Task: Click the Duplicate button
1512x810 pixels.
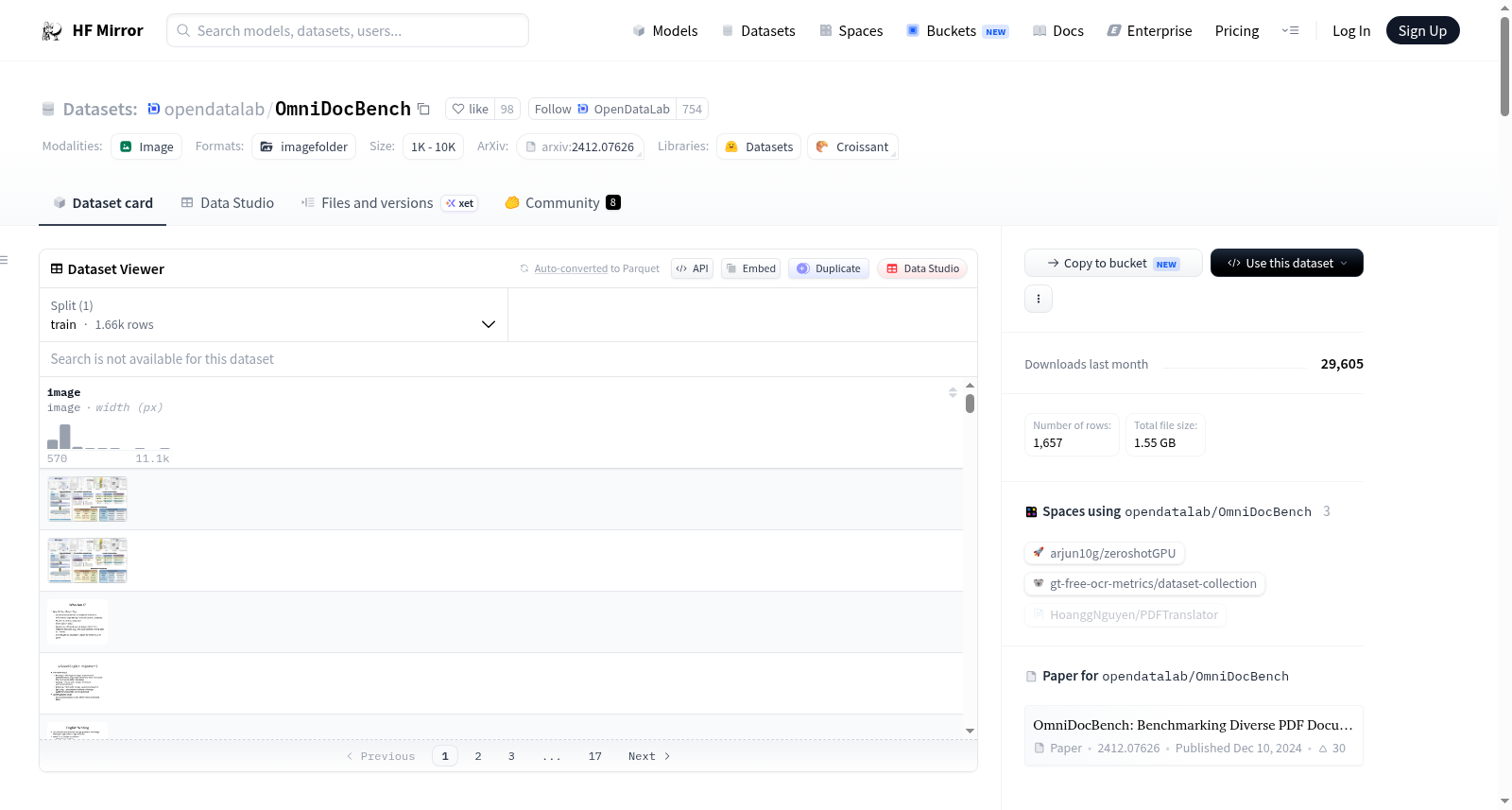Action: point(828,268)
